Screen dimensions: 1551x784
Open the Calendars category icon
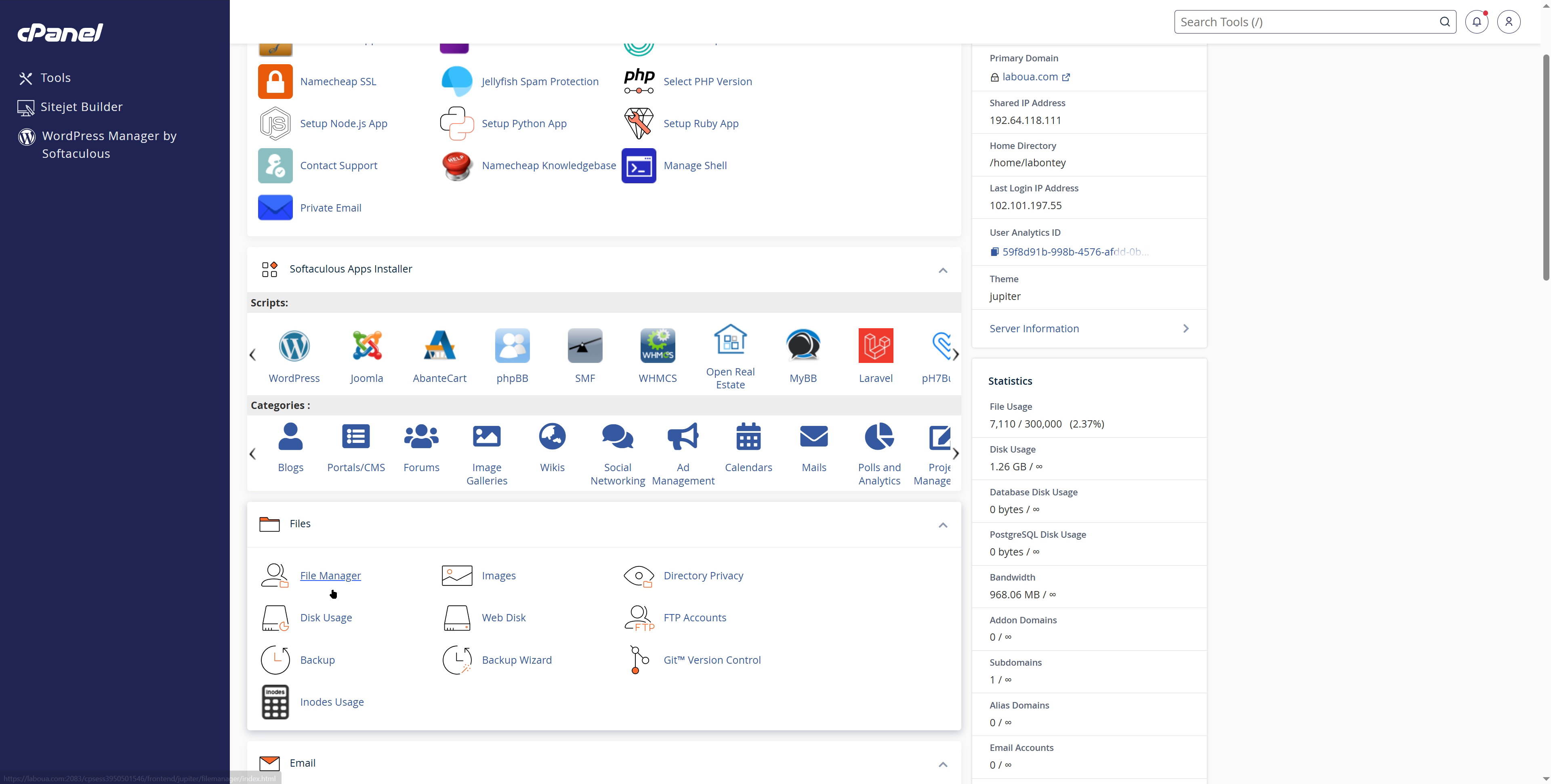coord(748,436)
